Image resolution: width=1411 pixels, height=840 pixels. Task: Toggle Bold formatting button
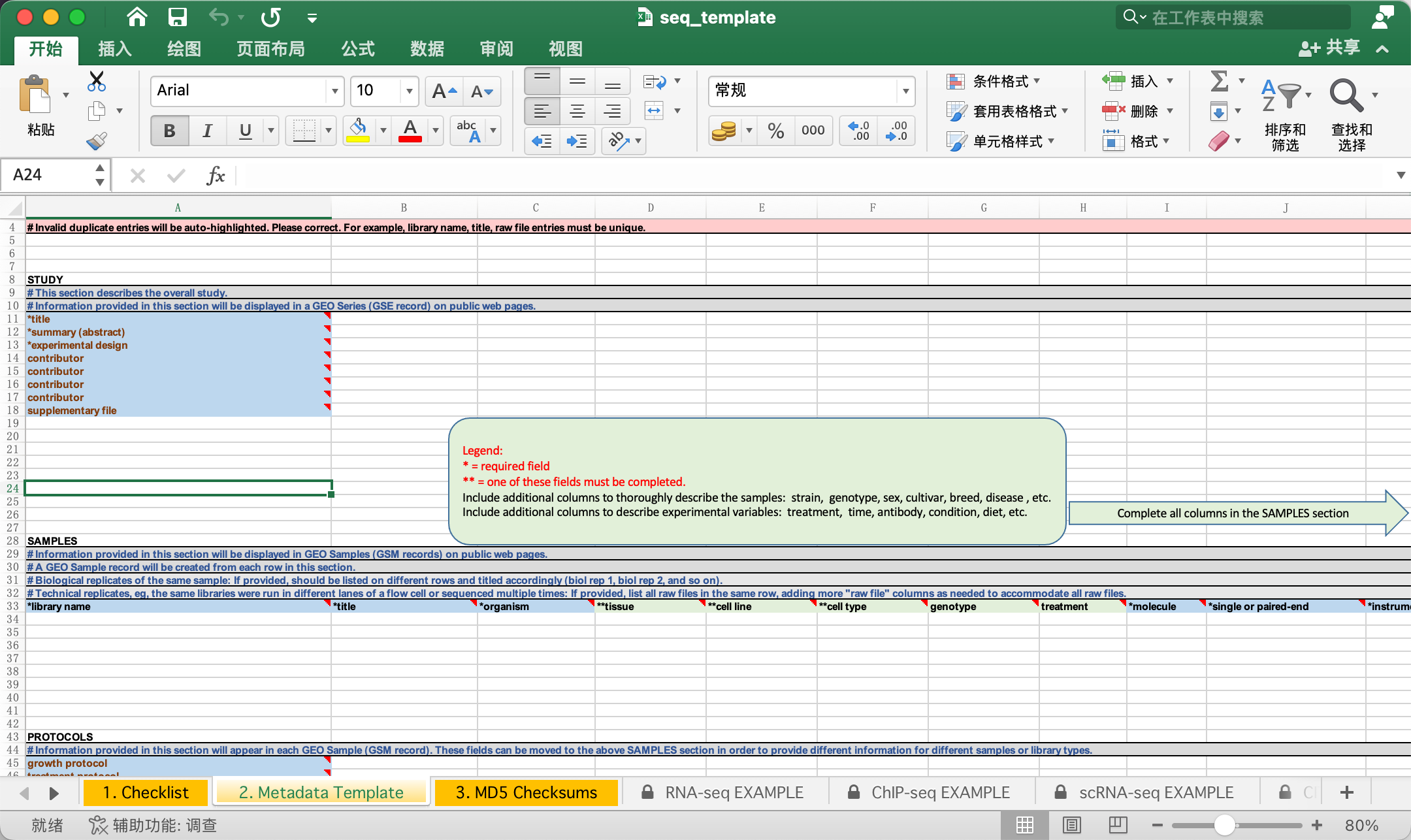169,131
